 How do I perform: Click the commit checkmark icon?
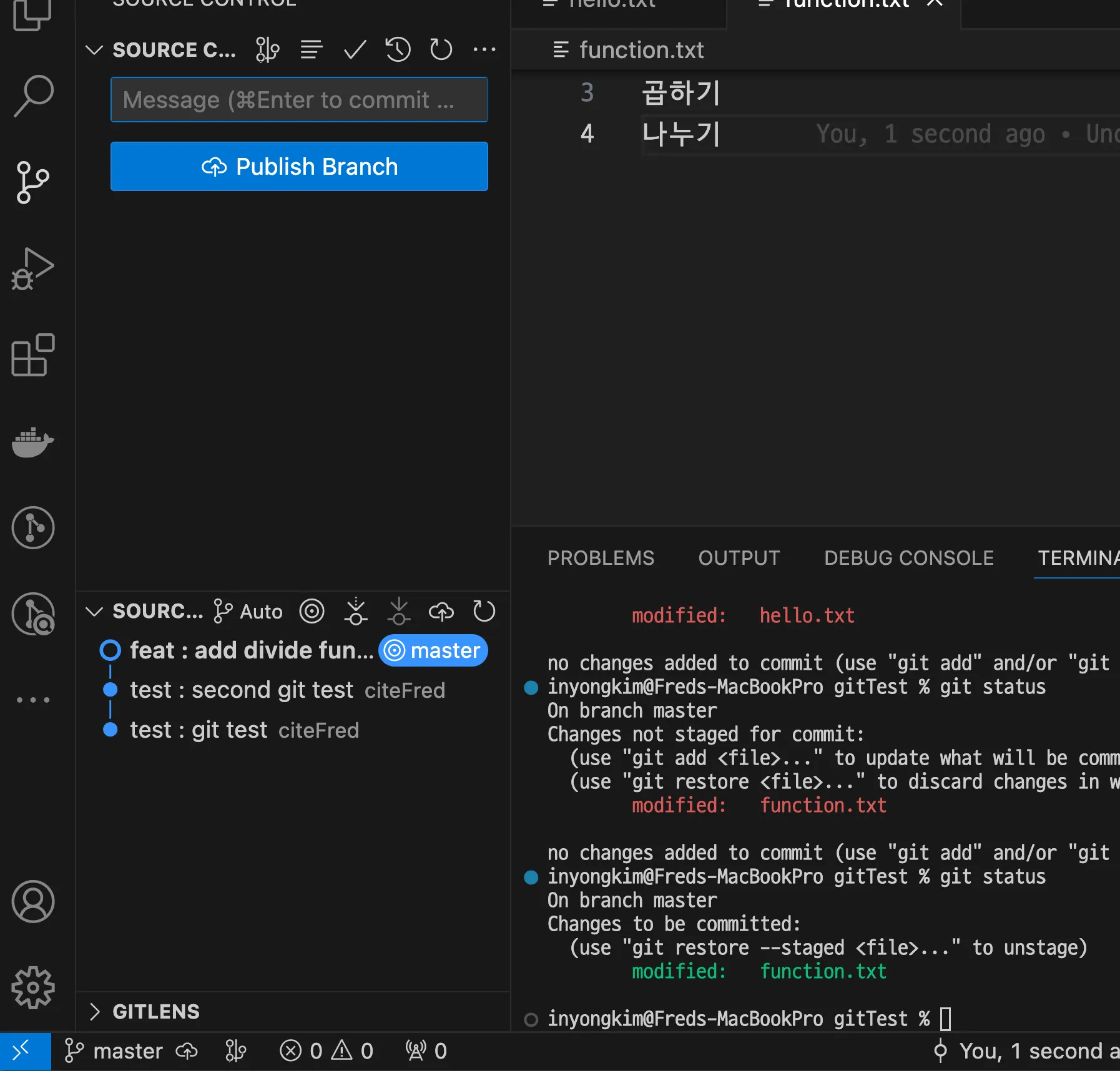(355, 49)
